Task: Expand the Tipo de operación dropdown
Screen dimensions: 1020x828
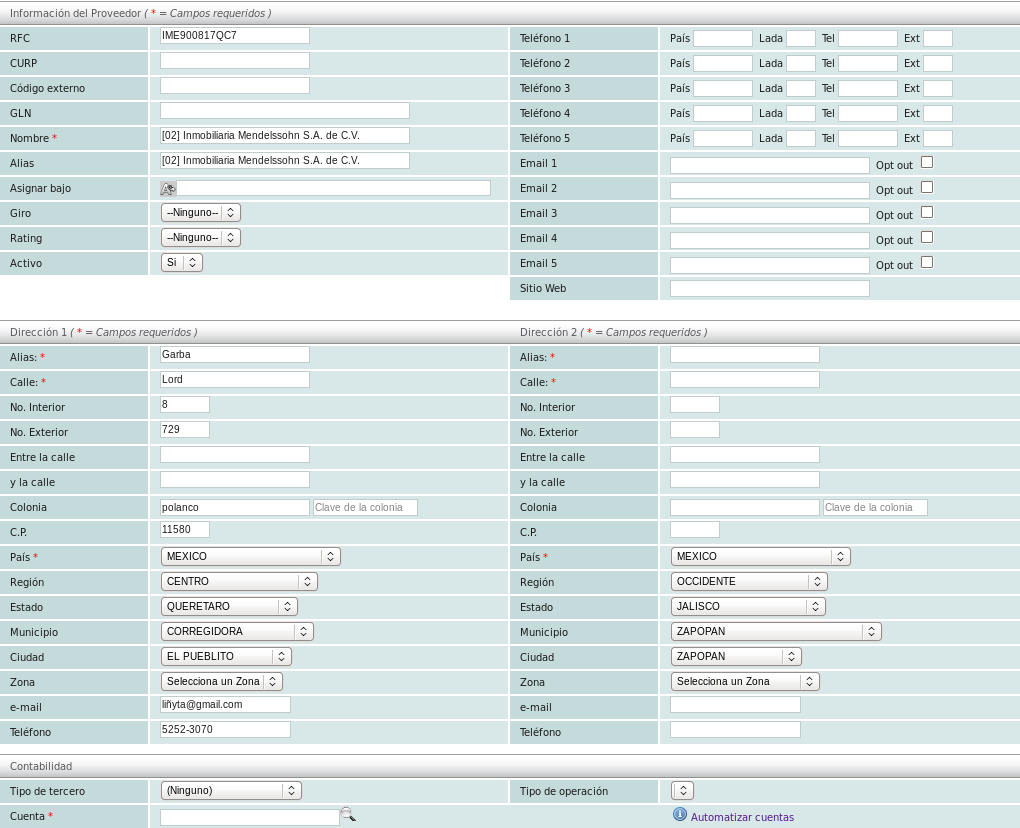Action: click(x=683, y=790)
